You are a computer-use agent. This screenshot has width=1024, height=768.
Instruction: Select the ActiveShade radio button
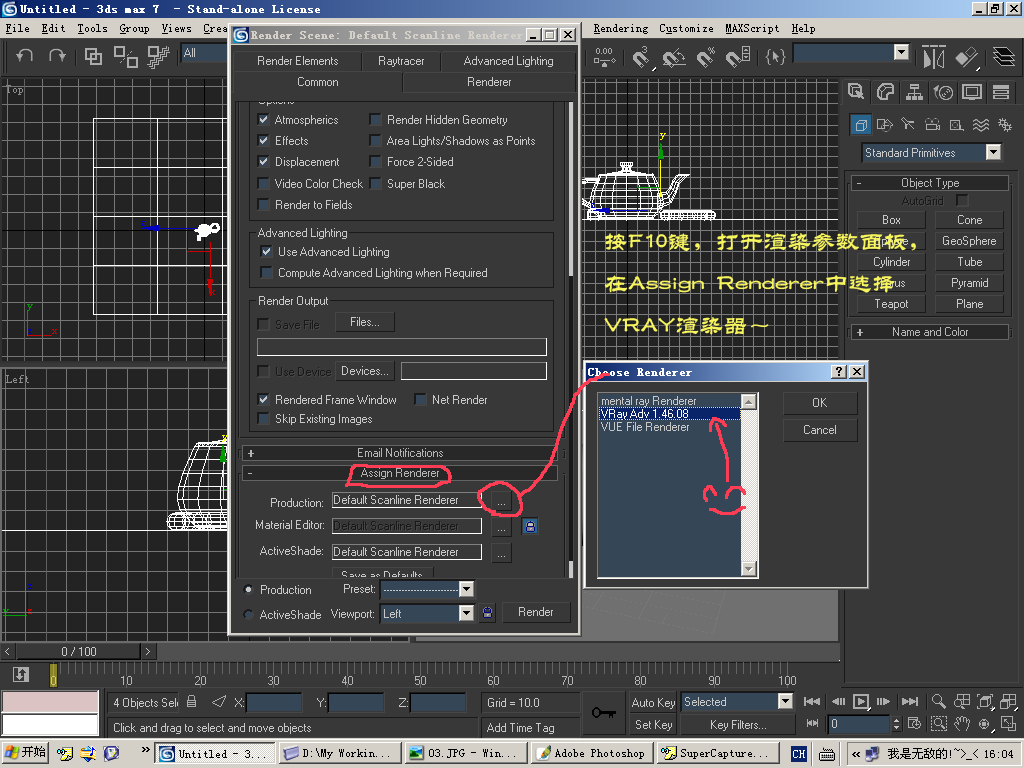click(x=248, y=615)
